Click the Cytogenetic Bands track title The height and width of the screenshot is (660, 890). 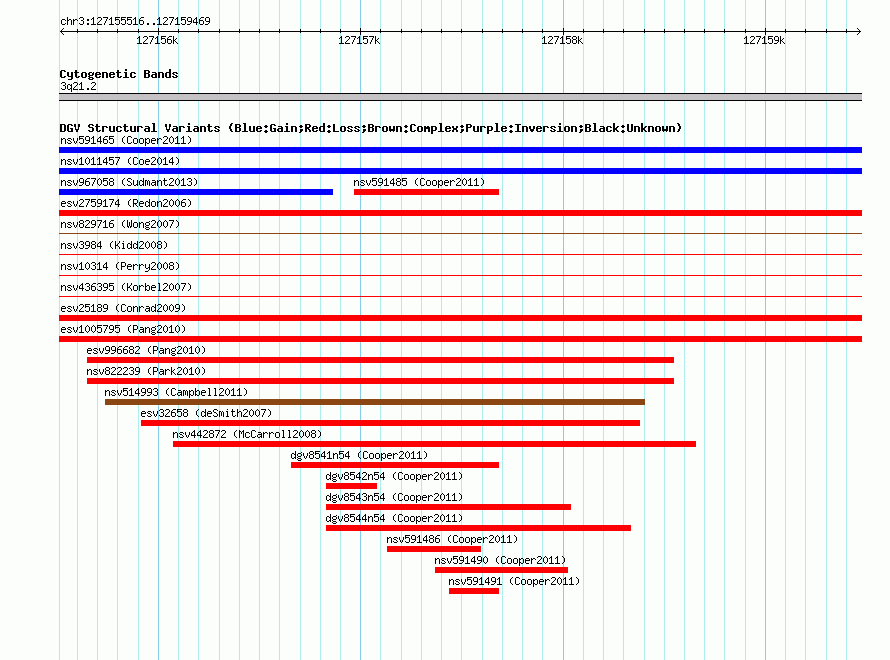point(119,74)
